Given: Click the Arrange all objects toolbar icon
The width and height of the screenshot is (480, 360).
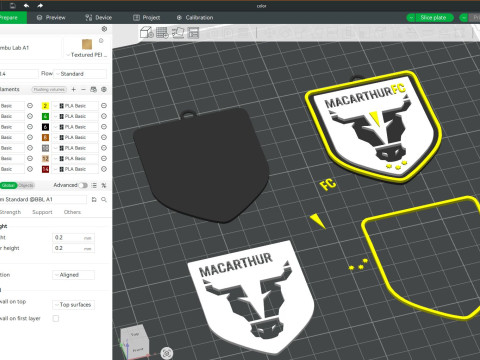Looking at the screenshot, I should point(193,33).
